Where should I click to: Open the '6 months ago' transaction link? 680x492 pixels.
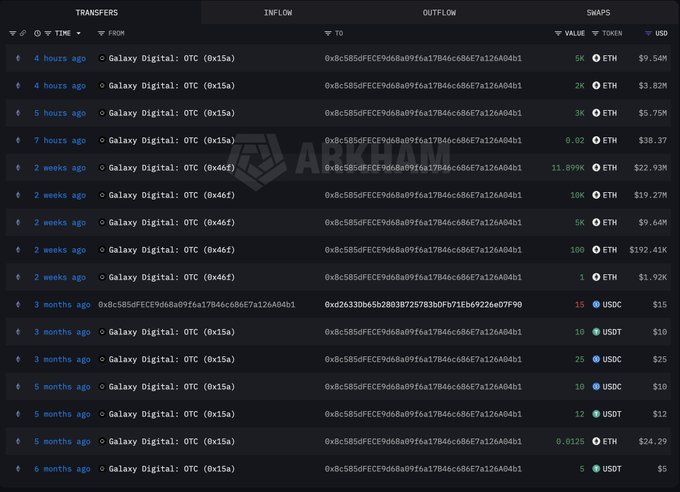point(62,469)
